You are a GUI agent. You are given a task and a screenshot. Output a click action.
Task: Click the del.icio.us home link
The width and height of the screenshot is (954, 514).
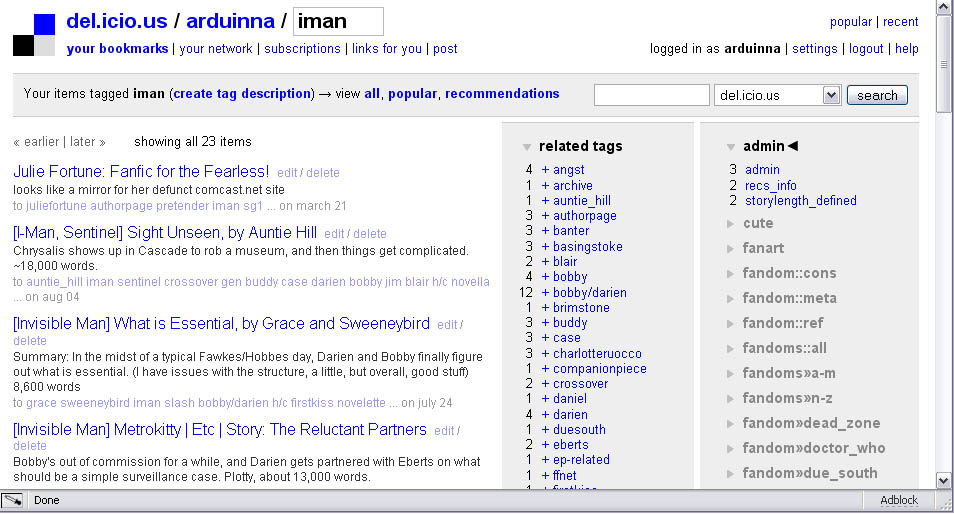pos(117,21)
